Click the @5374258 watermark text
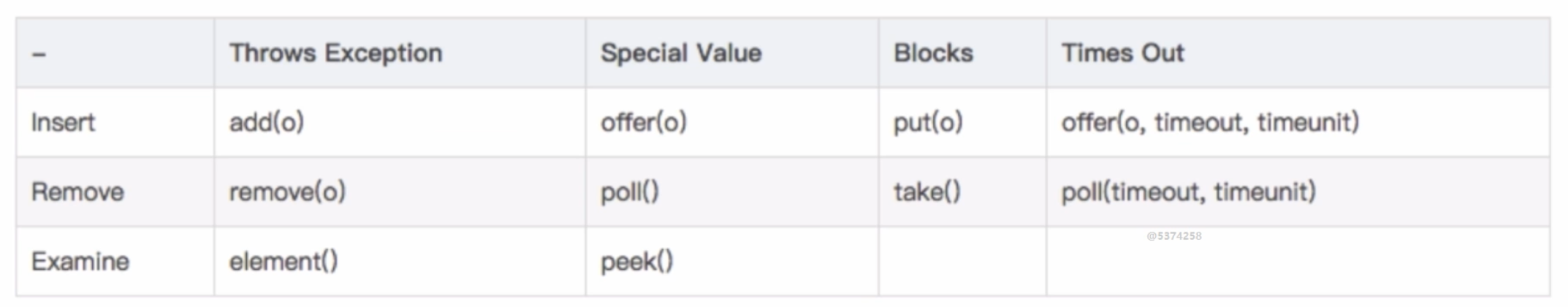This screenshot has width=1568, height=307. click(x=1173, y=235)
